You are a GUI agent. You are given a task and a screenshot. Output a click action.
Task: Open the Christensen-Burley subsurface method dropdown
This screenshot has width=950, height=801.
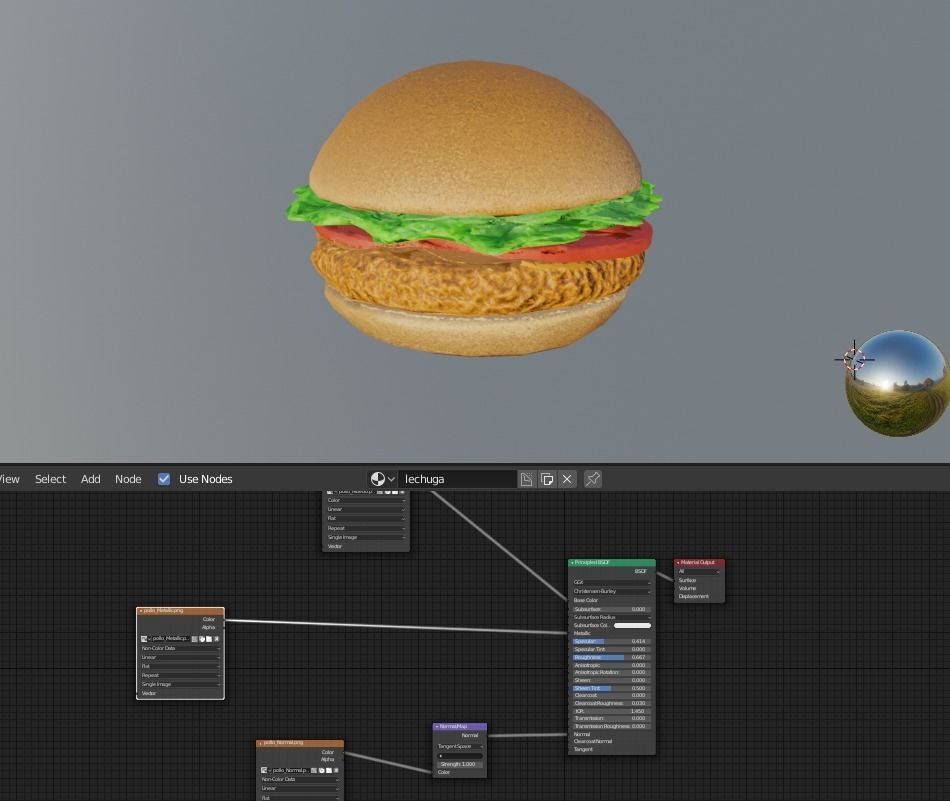pyautogui.click(x=611, y=591)
